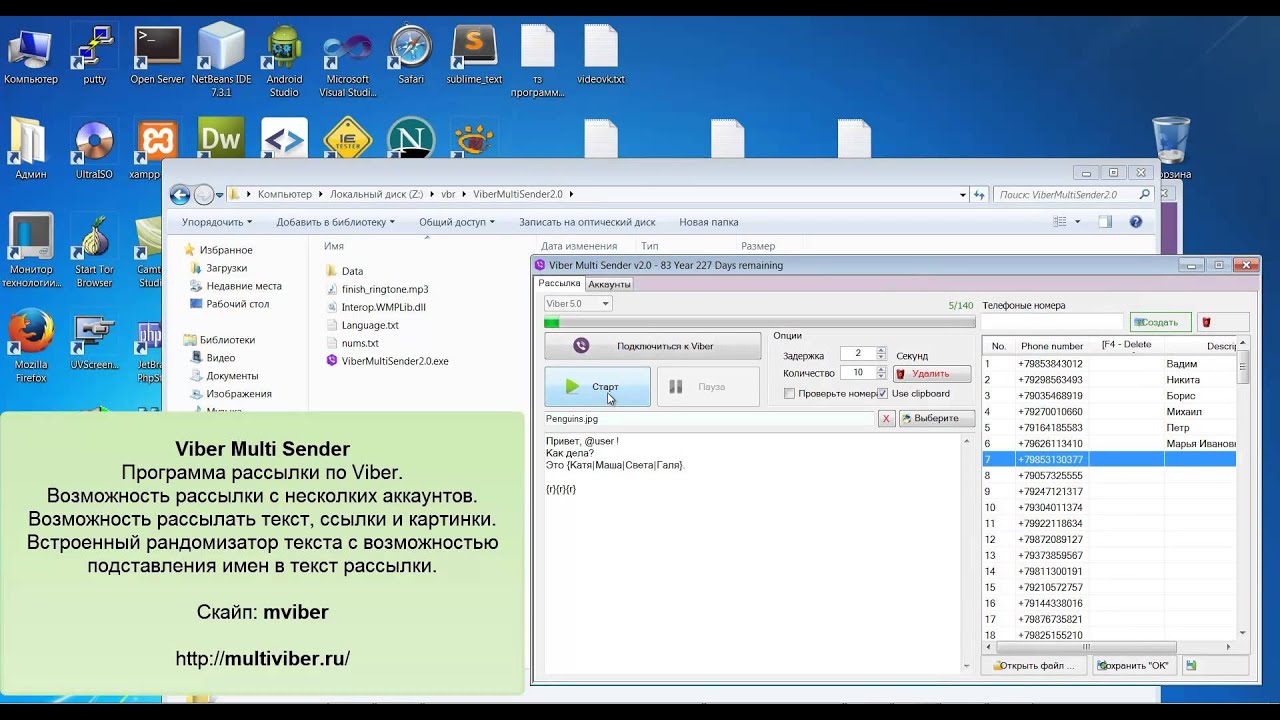Click Выберите to choose an image

936,419
